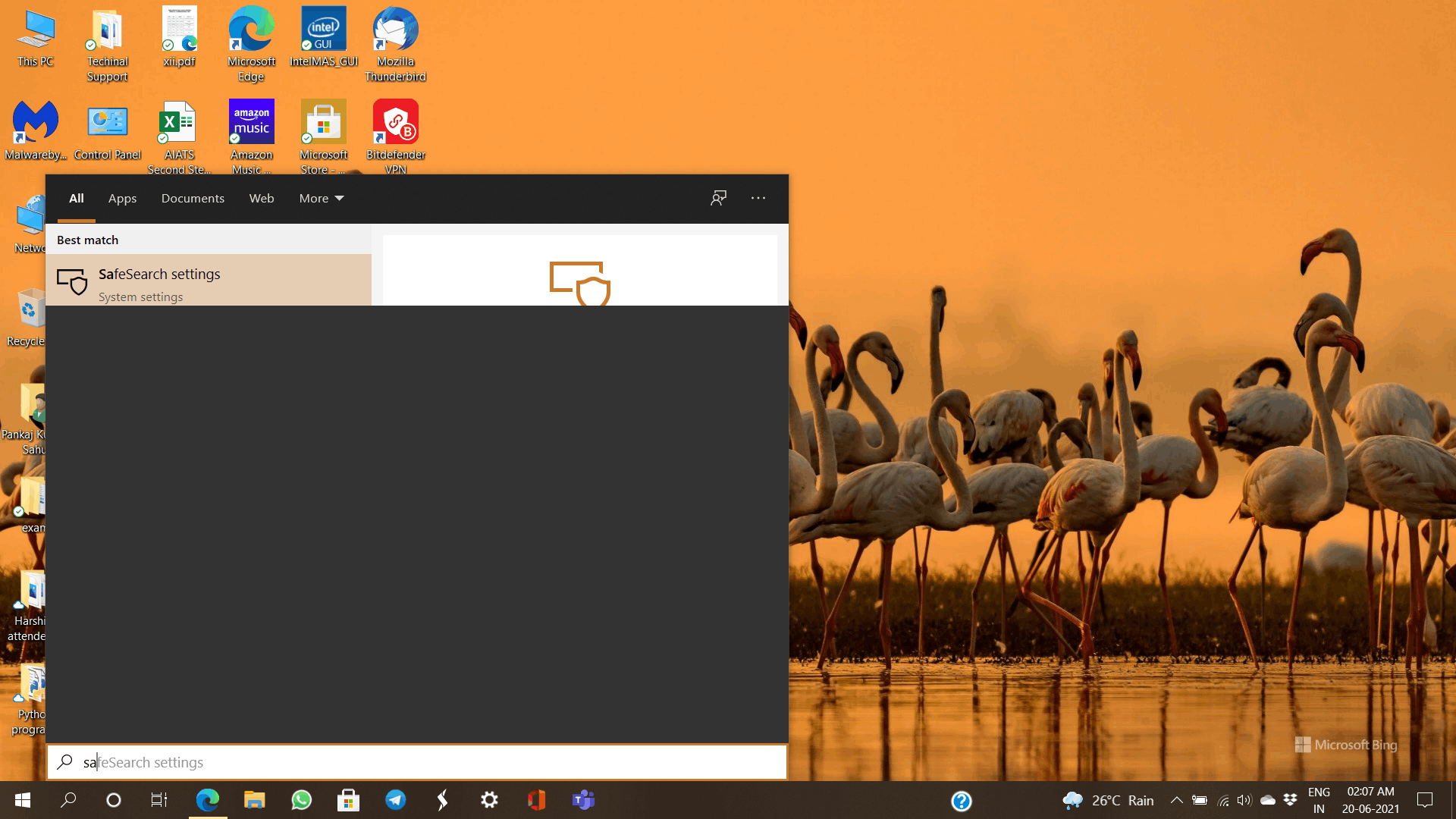Open the Action Center notifications icon
Screen dimensions: 1456x819
pos(1425,800)
